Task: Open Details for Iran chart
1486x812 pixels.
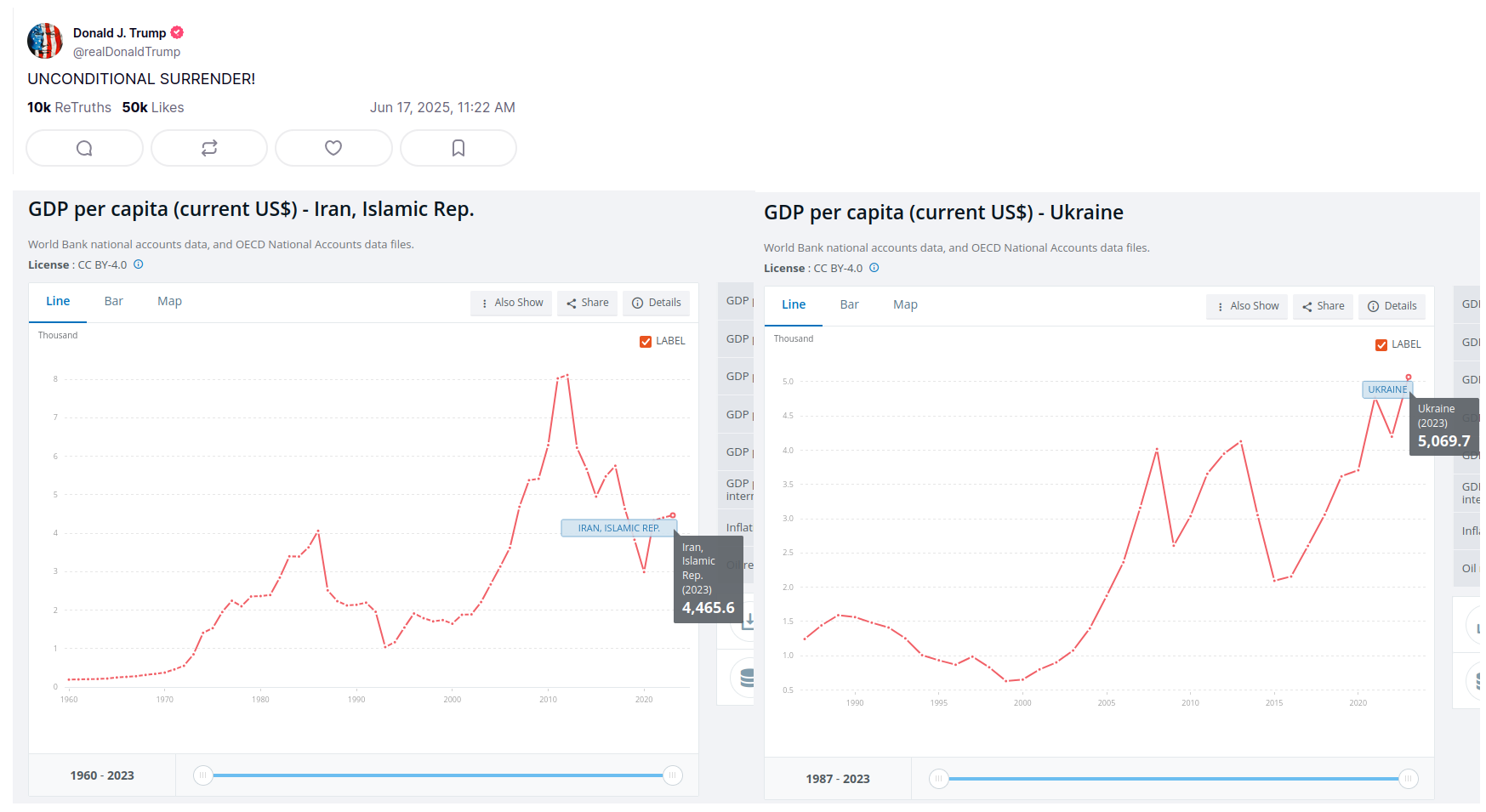Action: 657,303
